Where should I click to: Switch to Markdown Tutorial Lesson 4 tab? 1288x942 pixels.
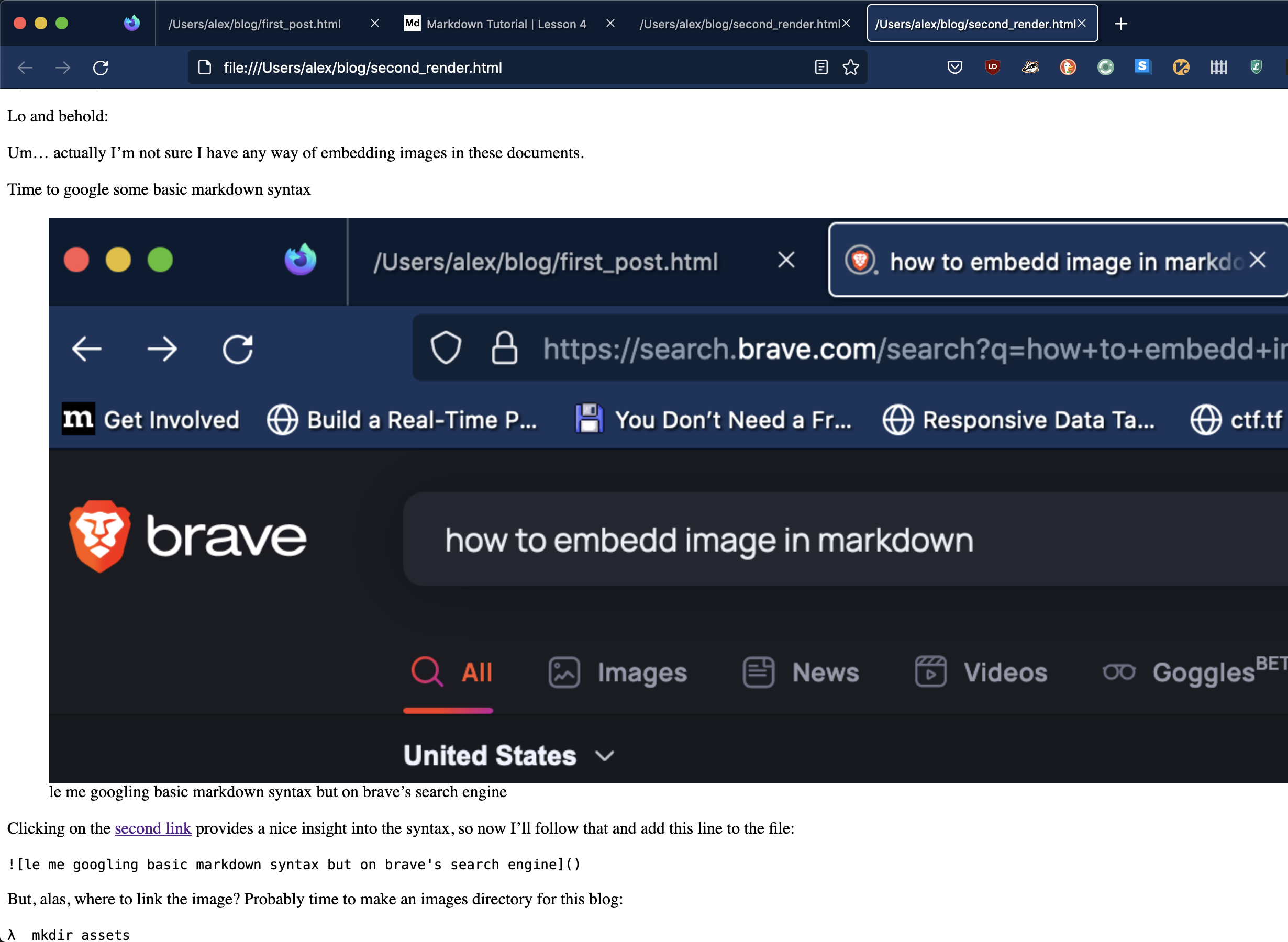pos(505,24)
